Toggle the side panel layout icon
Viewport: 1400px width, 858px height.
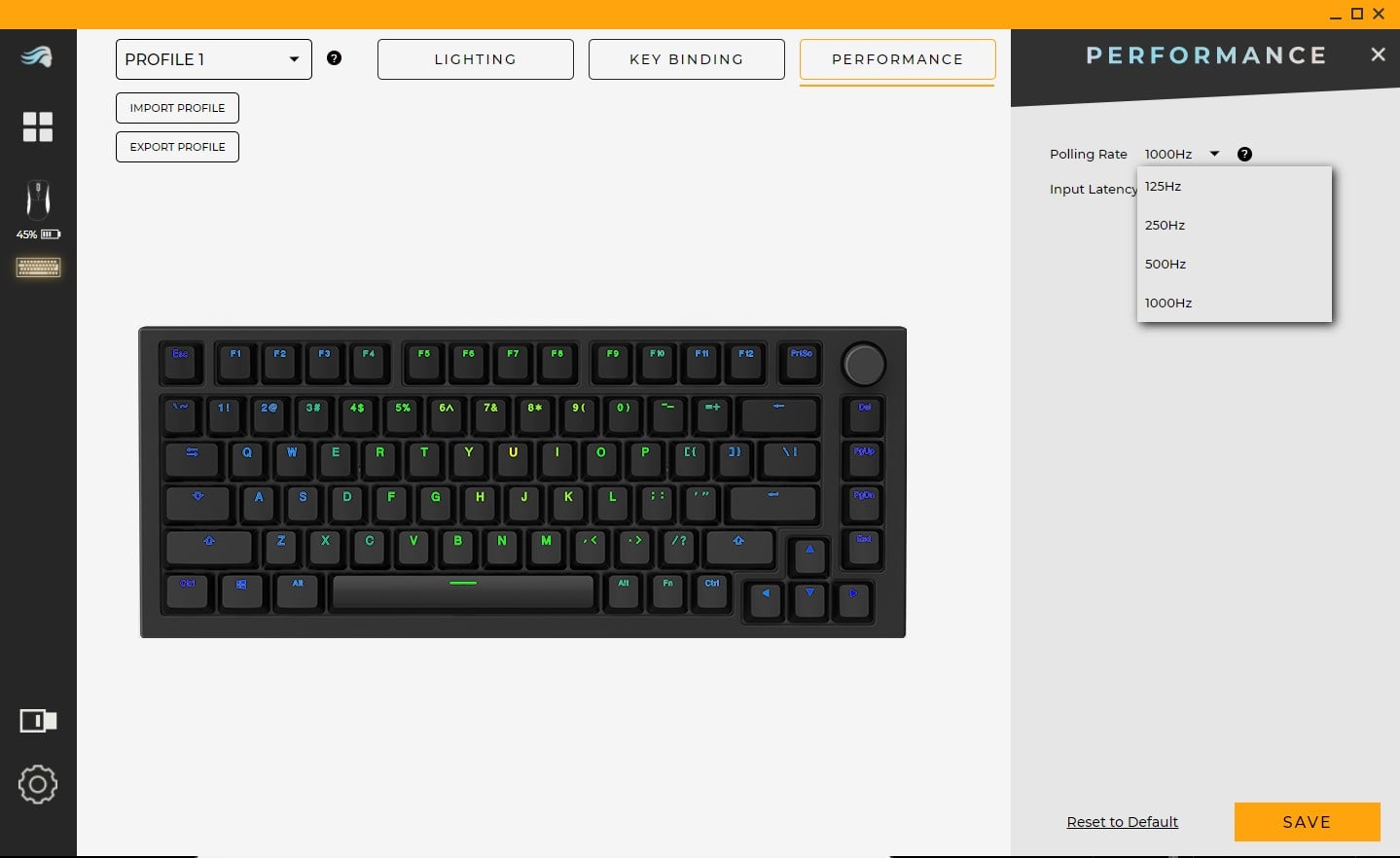pyautogui.click(x=38, y=721)
